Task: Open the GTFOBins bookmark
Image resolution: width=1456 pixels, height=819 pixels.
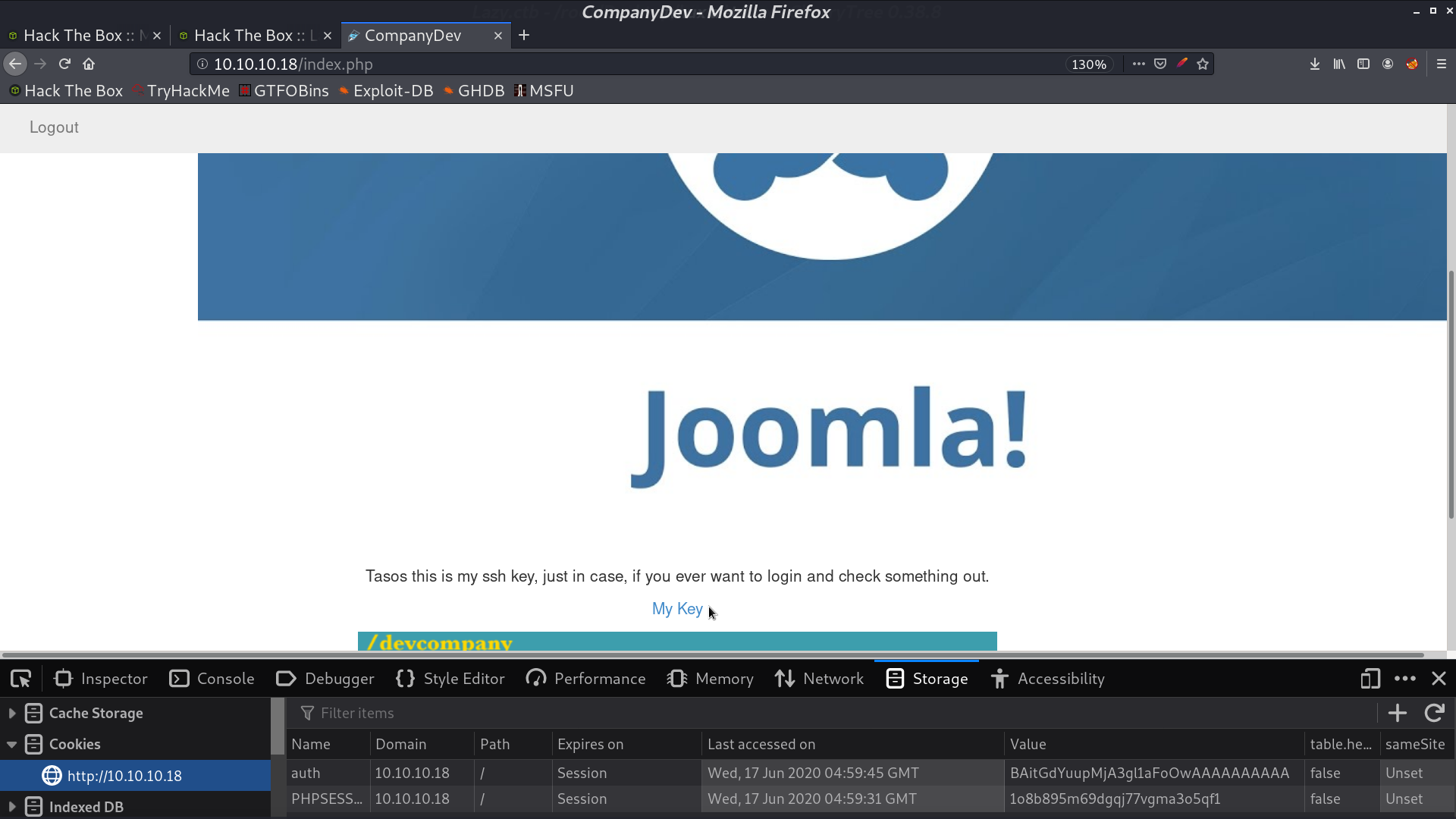Action: tap(284, 91)
